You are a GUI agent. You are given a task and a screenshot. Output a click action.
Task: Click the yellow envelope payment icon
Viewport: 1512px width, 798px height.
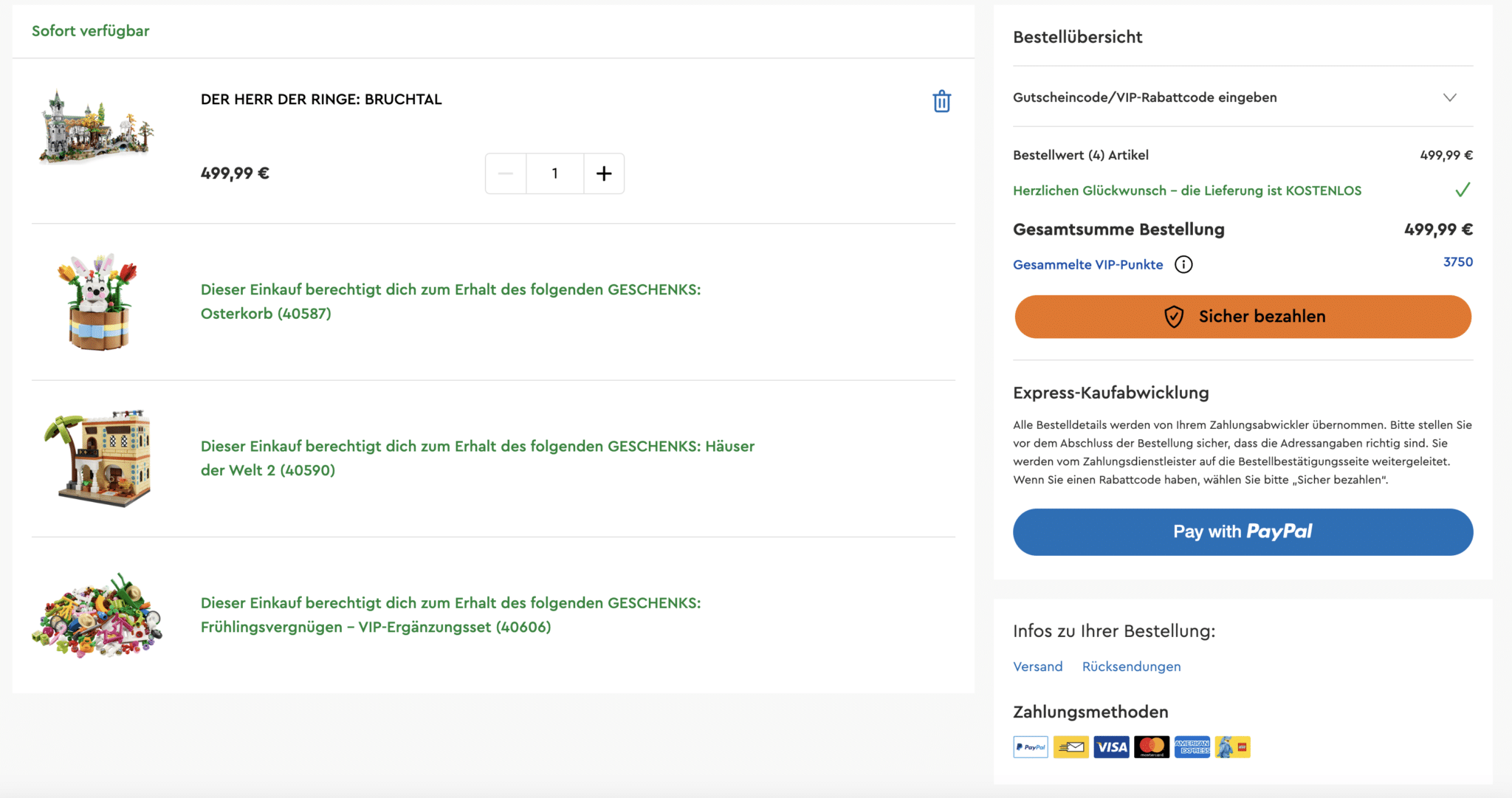tap(1071, 747)
